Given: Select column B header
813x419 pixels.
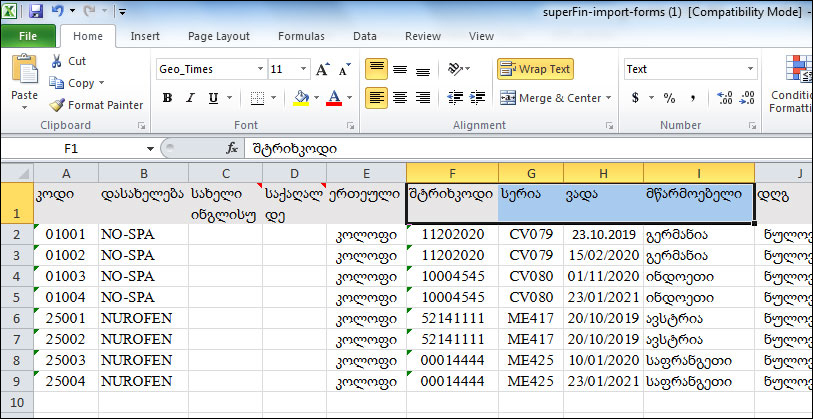Looking at the screenshot, I should (144, 173).
